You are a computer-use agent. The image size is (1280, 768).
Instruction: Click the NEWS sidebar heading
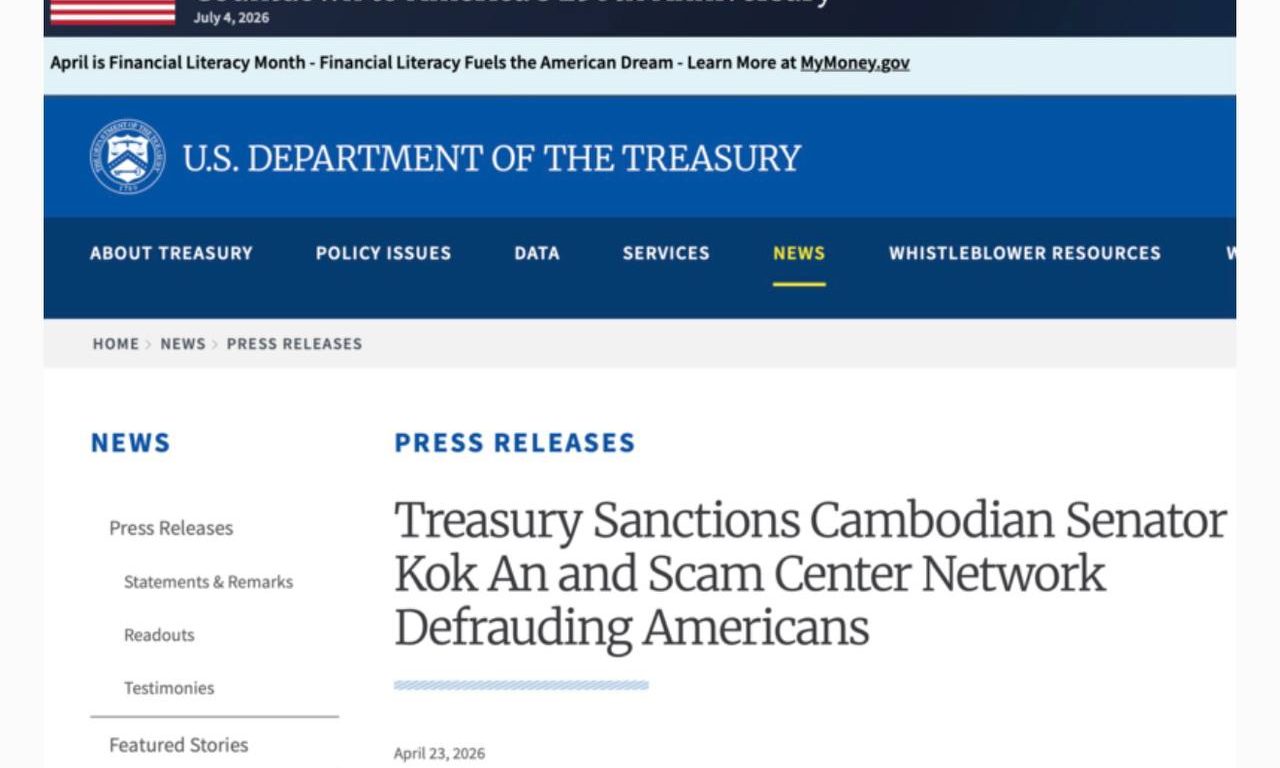point(131,443)
